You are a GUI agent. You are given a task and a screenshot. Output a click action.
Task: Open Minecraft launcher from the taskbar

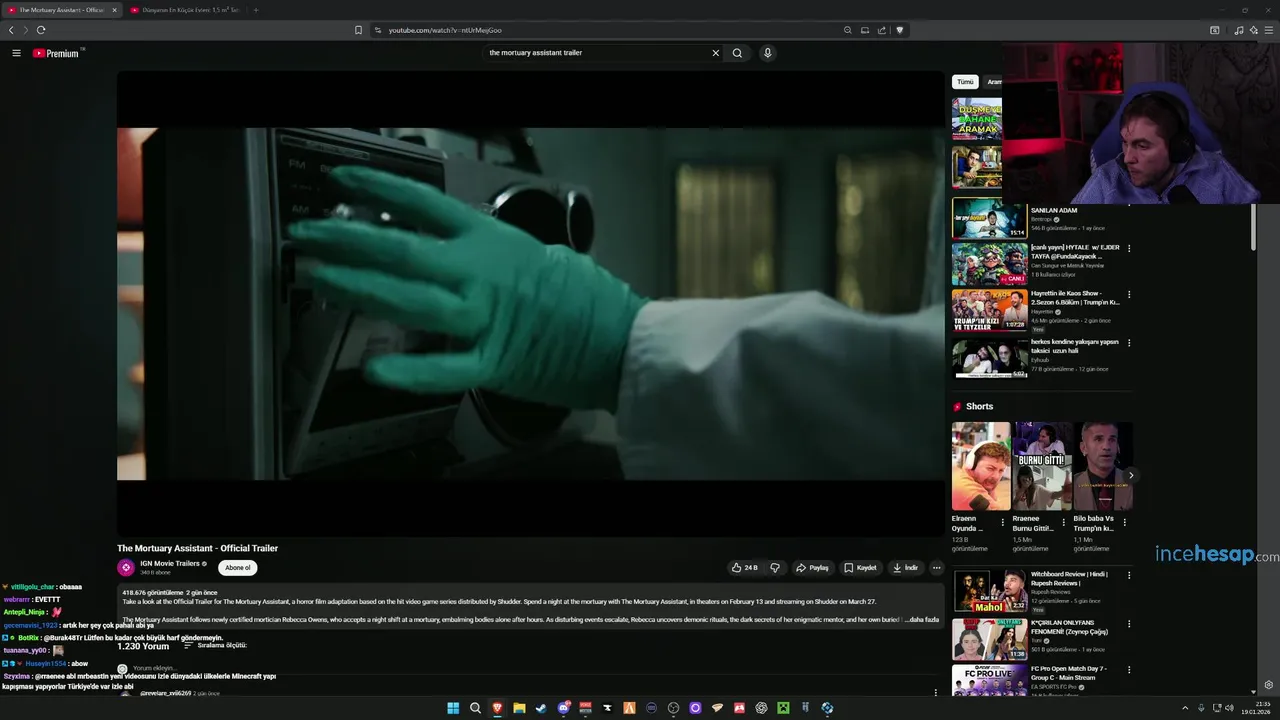click(783, 708)
